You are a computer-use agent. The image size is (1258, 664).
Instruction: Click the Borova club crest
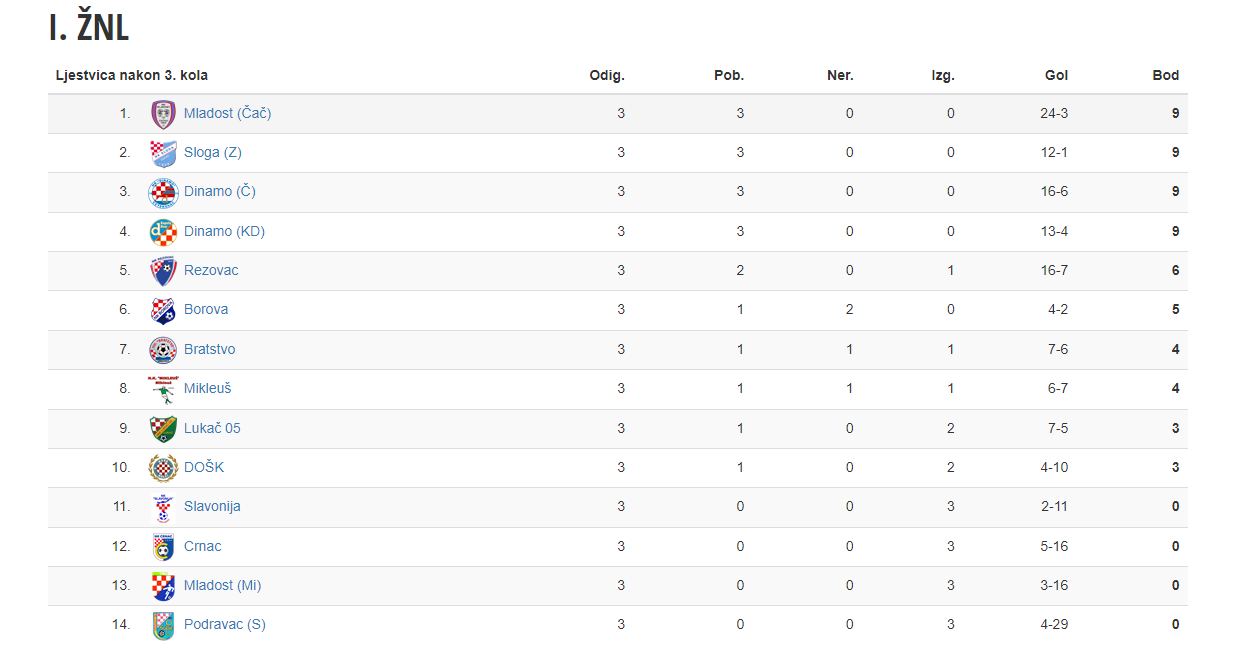(x=163, y=310)
